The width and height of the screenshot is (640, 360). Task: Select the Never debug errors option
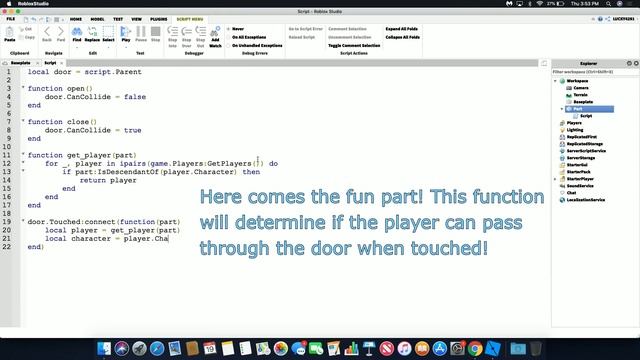236,29
